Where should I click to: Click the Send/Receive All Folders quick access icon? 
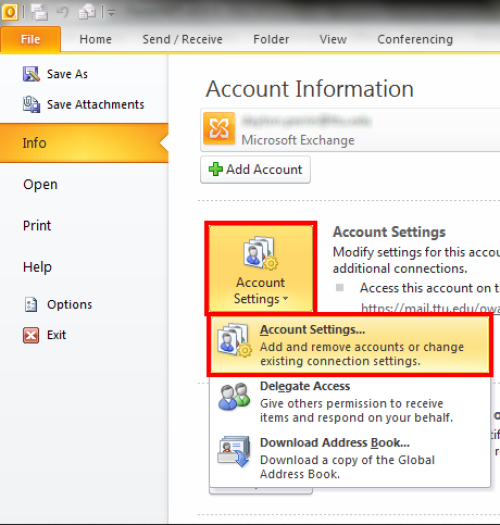click(39, 12)
